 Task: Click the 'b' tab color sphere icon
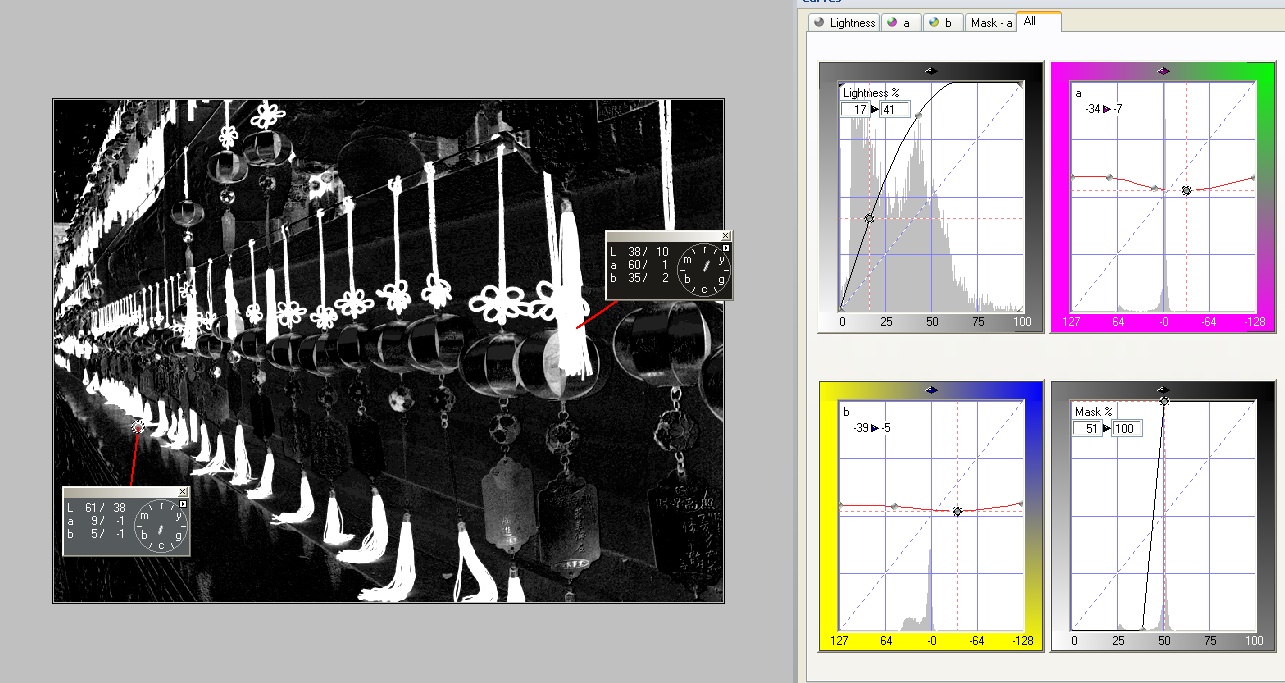tap(933, 23)
